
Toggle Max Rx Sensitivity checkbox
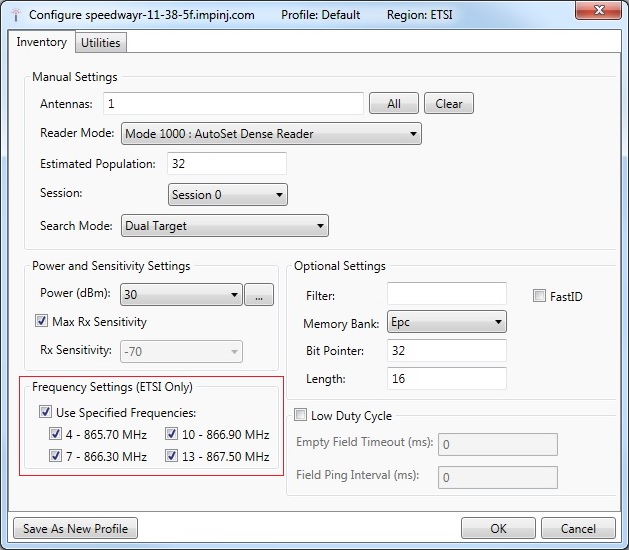(x=41, y=321)
